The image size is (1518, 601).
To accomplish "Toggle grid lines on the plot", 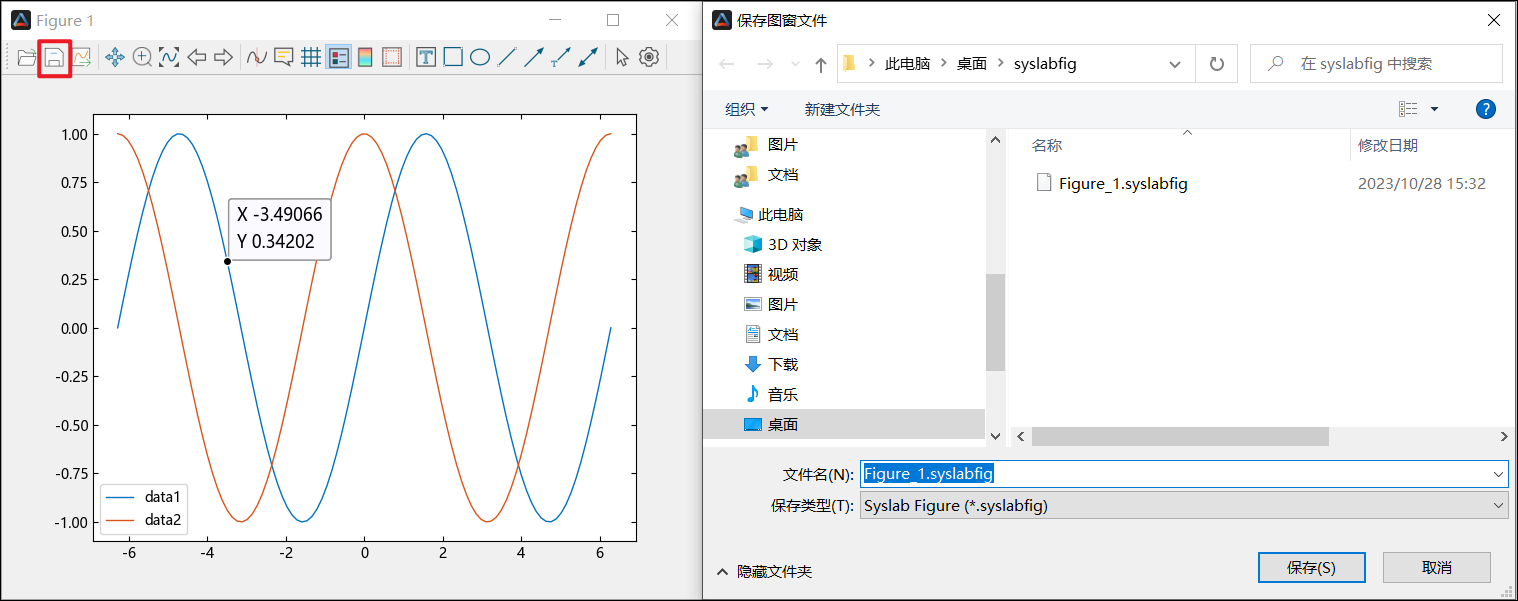I will (311, 58).
